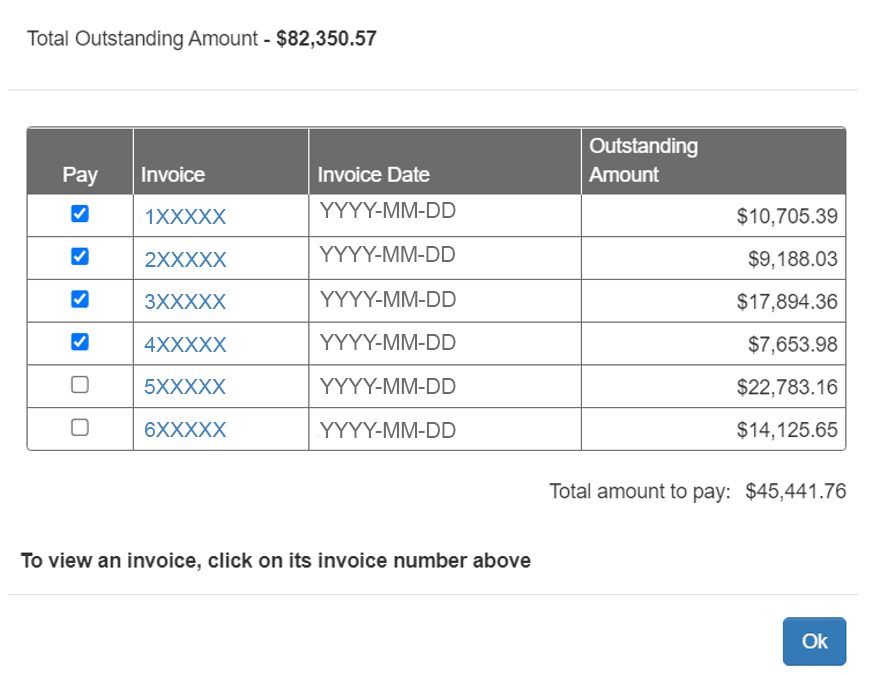This screenshot has width=873, height=675.
Task: Open invoice 6XXXXX
Action: pyautogui.click(x=185, y=429)
